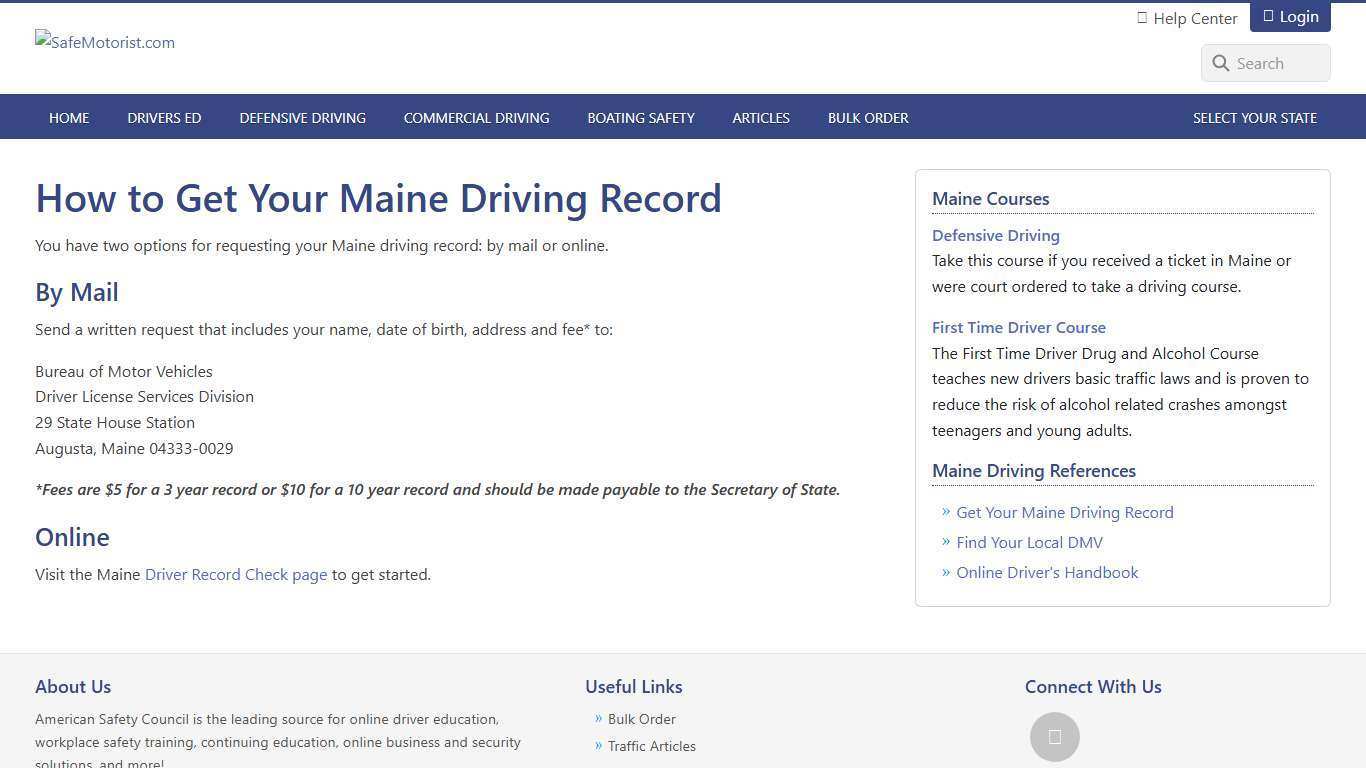1366x768 pixels.
Task: Click the chevron beside Get Your Maine Driving Record
Action: click(x=946, y=512)
